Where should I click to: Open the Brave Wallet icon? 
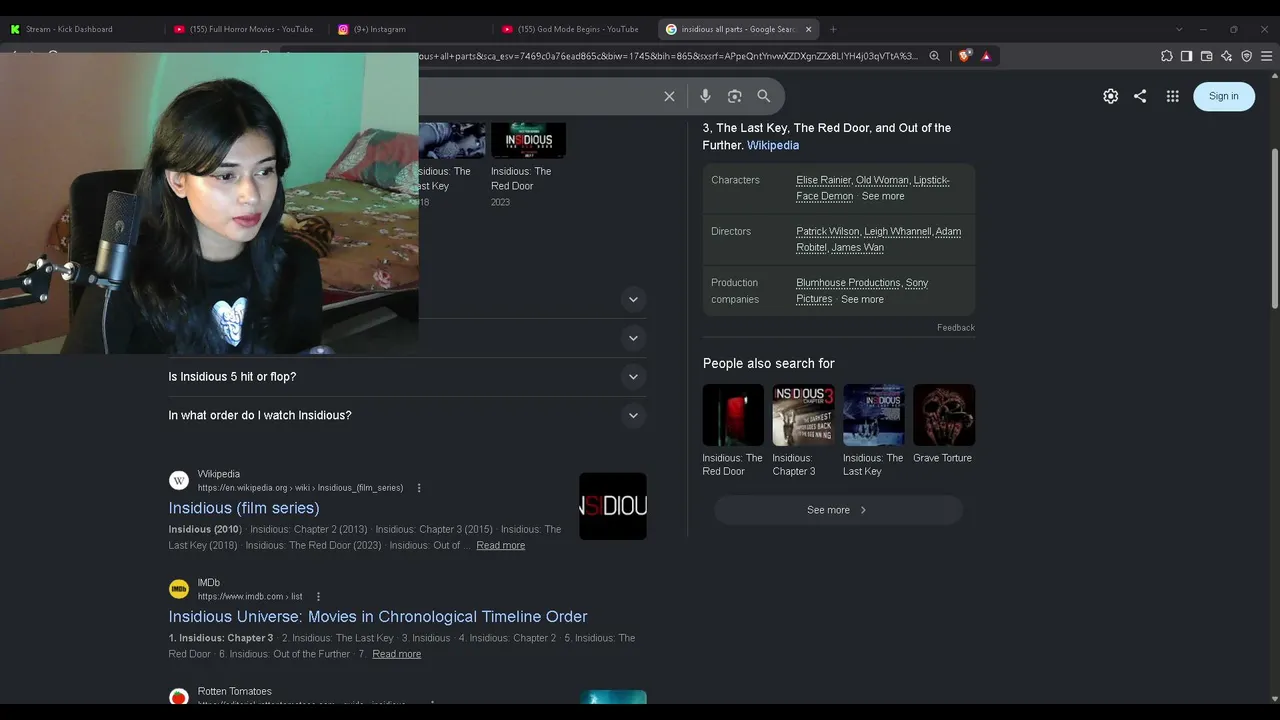[1206, 56]
